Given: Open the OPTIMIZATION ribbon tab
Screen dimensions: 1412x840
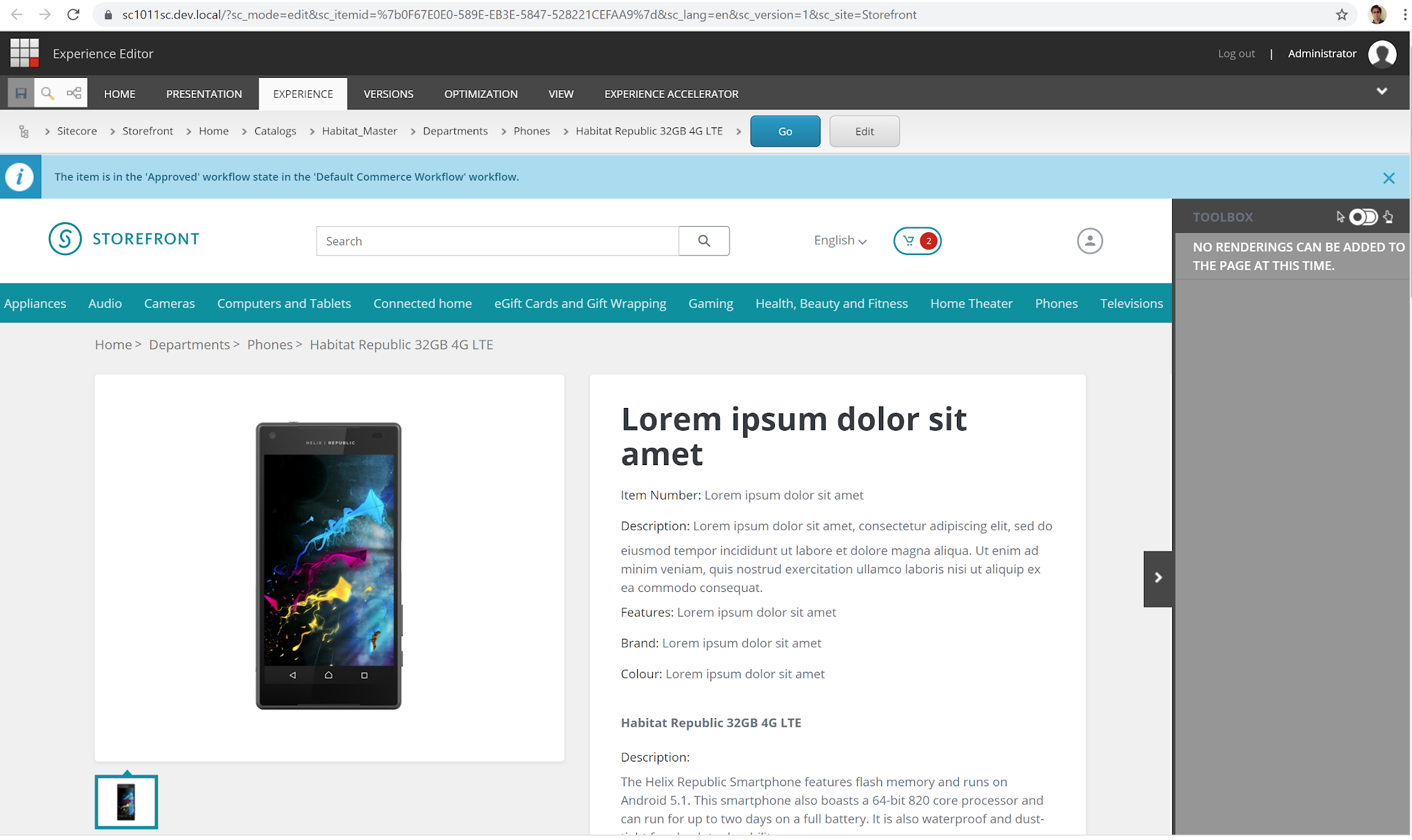Looking at the screenshot, I should (x=481, y=94).
